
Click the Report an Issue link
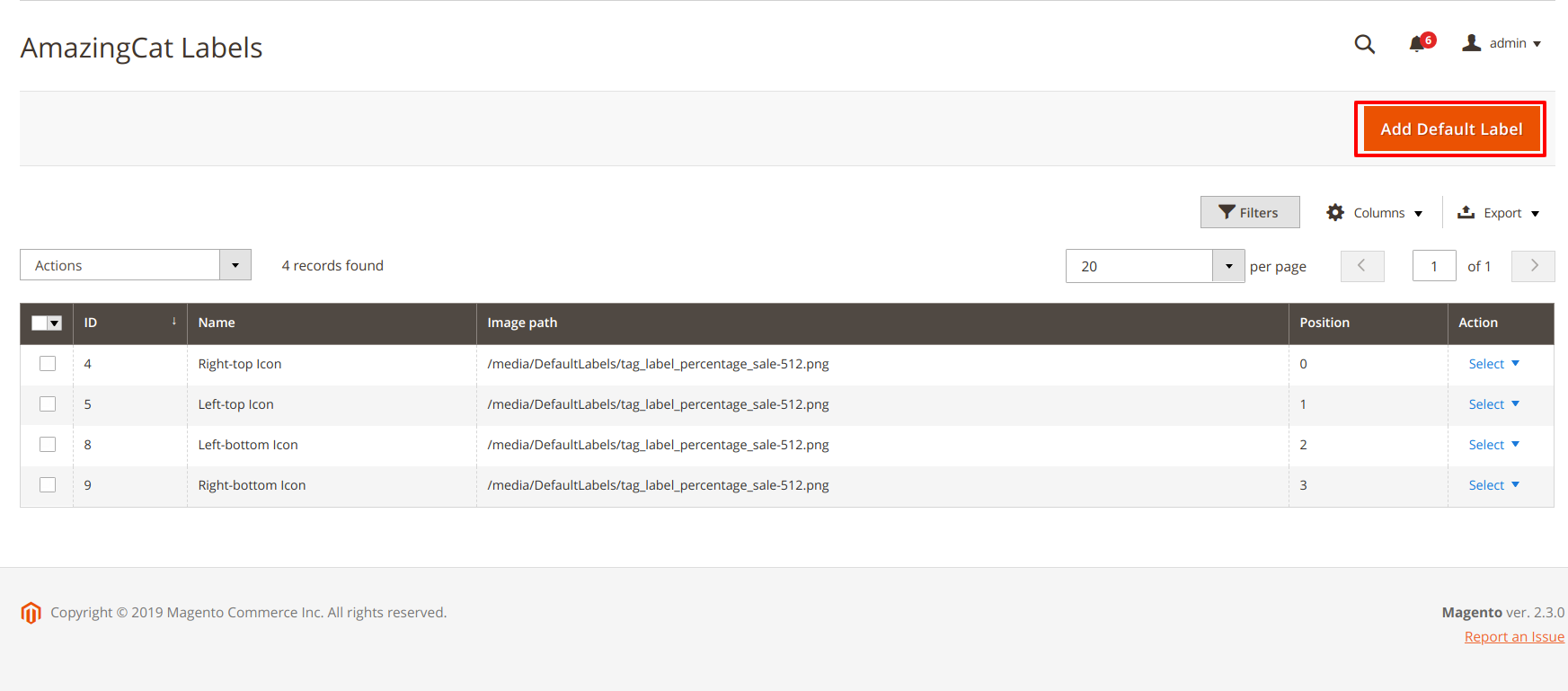1514,636
